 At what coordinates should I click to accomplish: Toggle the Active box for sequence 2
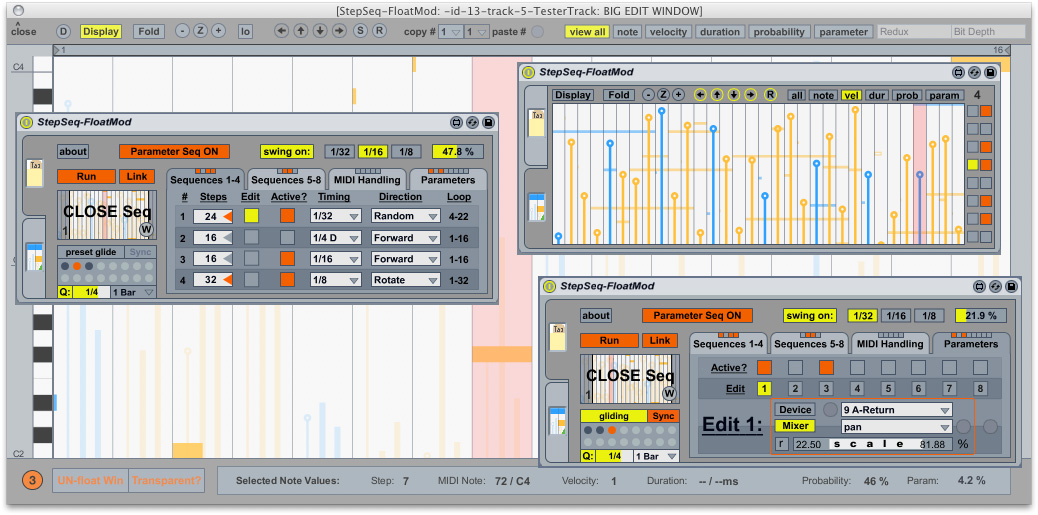[287, 237]
